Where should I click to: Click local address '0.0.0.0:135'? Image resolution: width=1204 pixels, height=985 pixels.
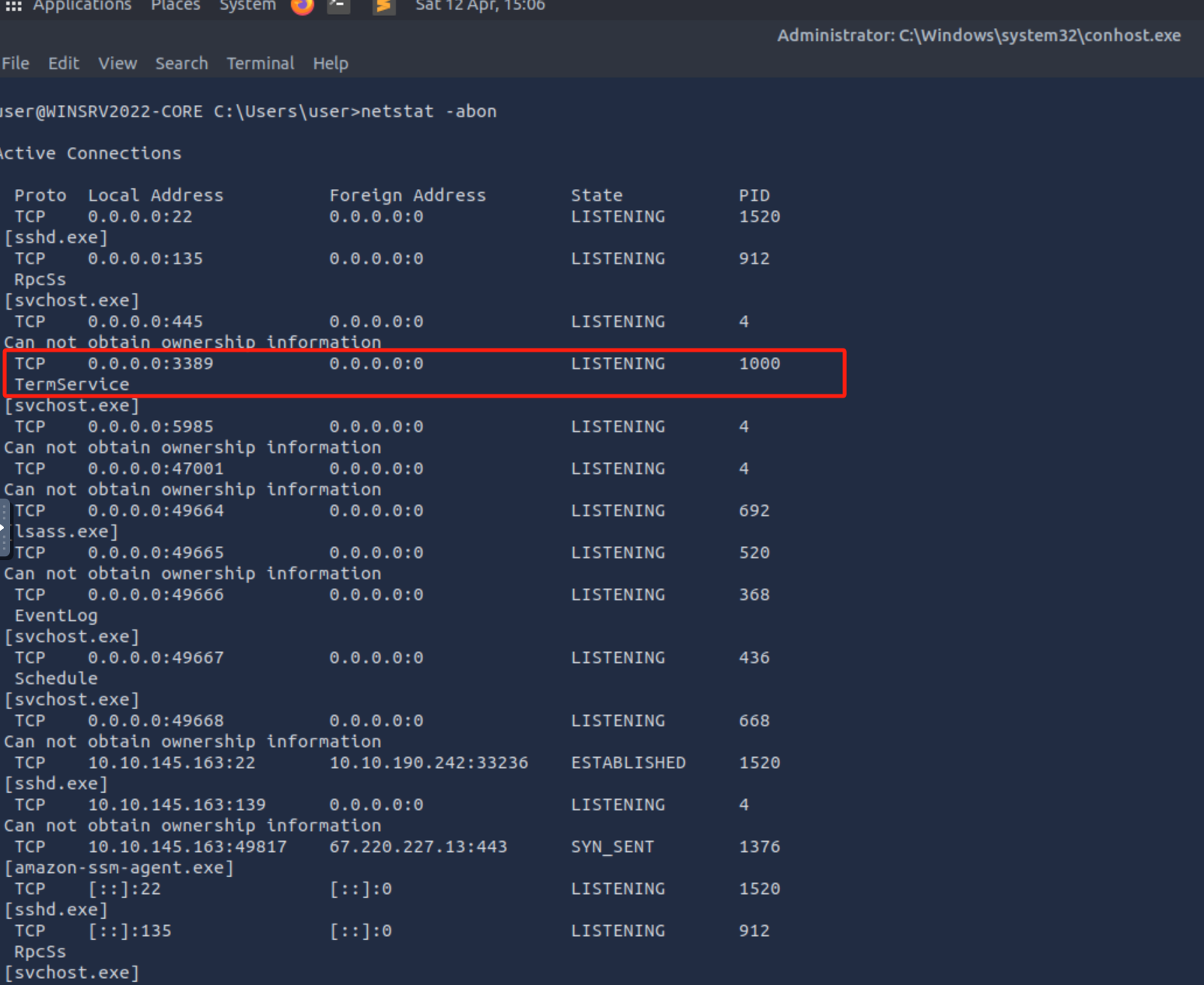145,258
